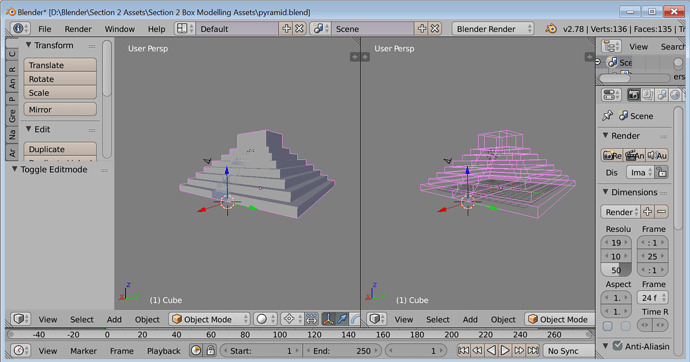
Task: Open the Window menu
Action: point(119,29)
